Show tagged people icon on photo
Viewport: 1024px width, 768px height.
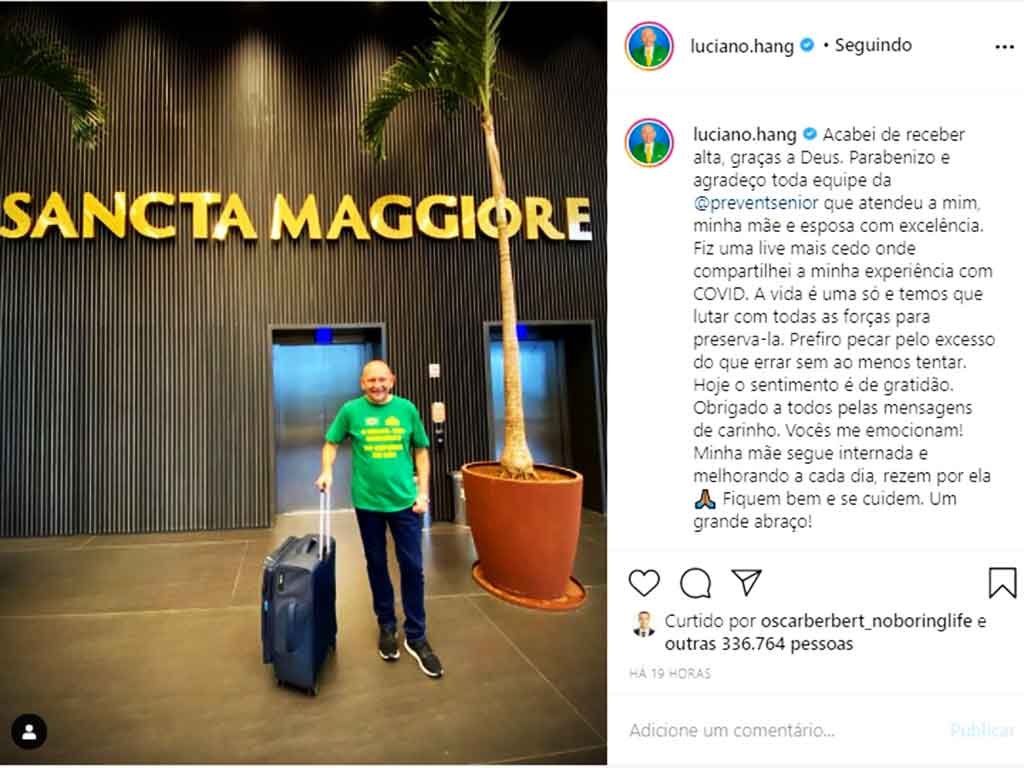[29, 731]
